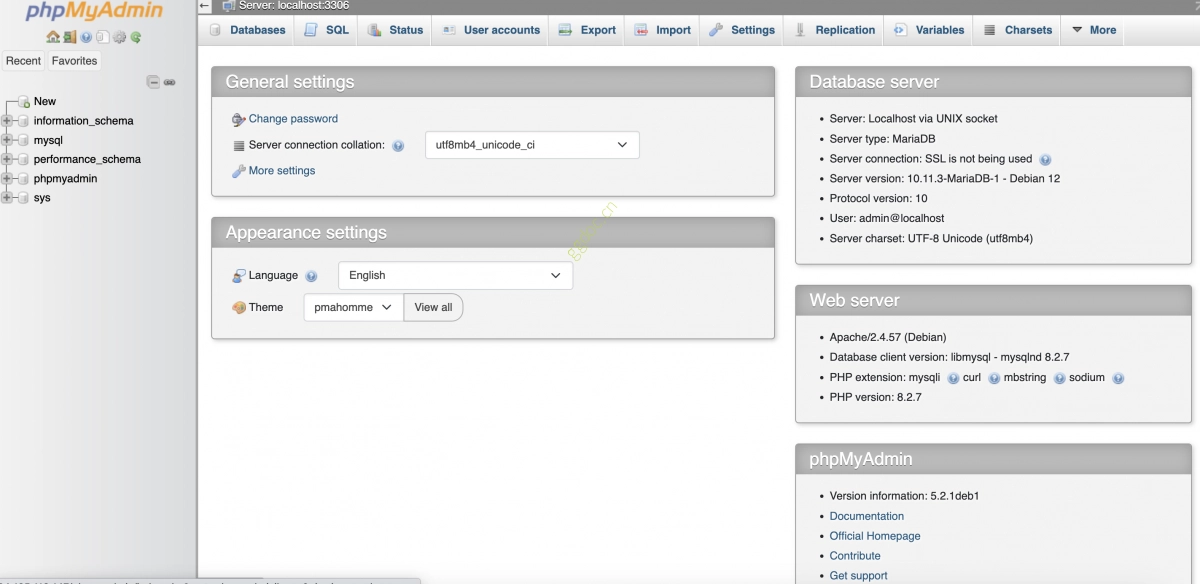Click help icon after SSL is not being used
The image size is (1200, 584).
pos(1045,159)
